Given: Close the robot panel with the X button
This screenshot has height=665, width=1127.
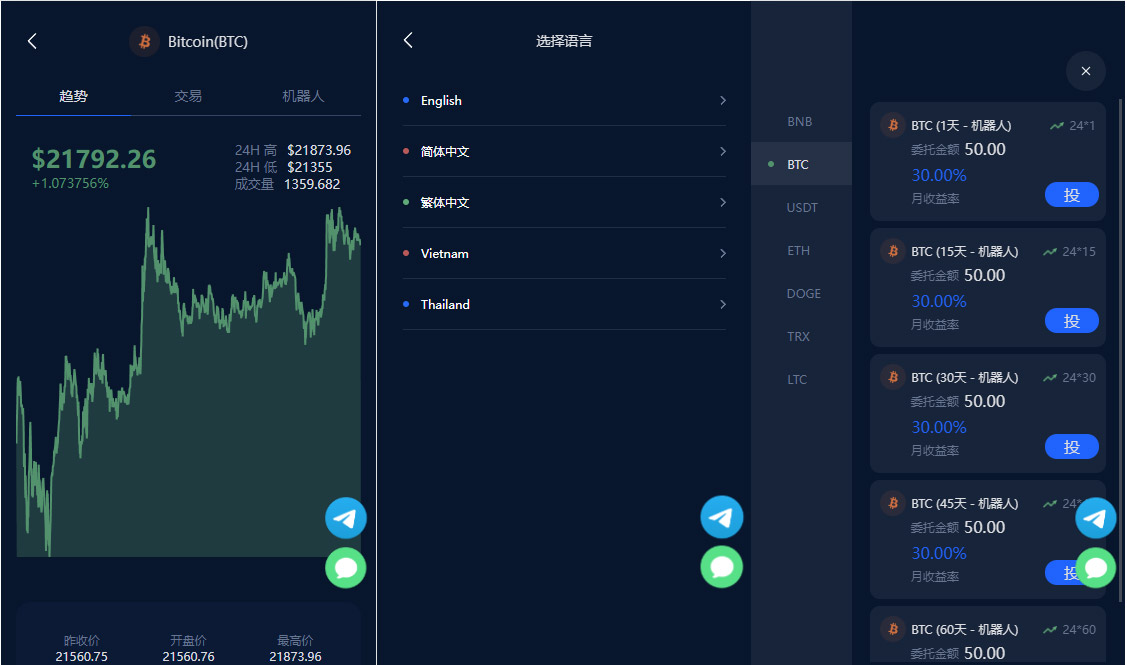Looking at the screenshot, I should coord(1086,71).
